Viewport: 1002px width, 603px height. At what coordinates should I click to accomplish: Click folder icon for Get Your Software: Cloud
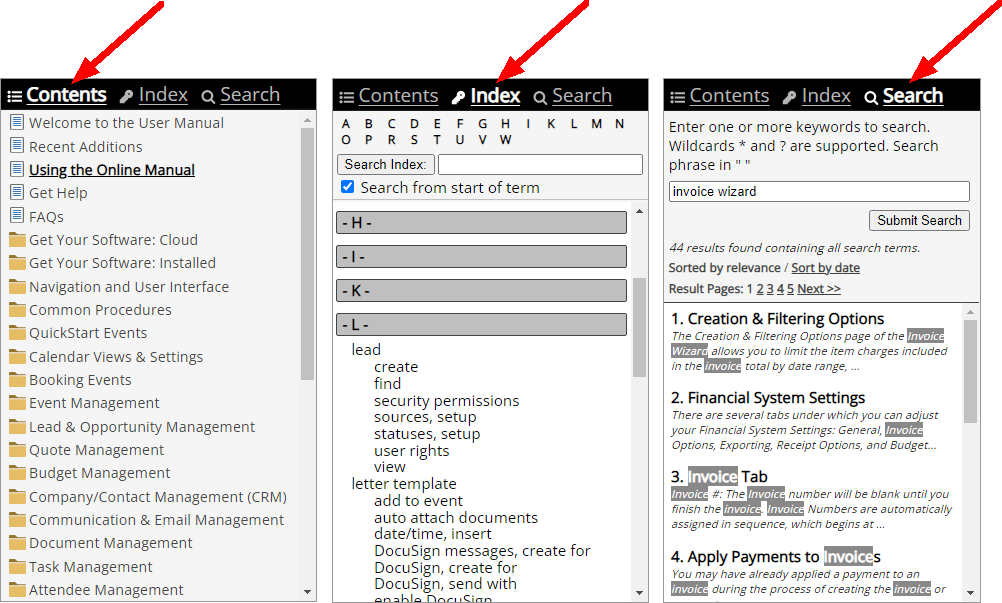click(17, 240)
